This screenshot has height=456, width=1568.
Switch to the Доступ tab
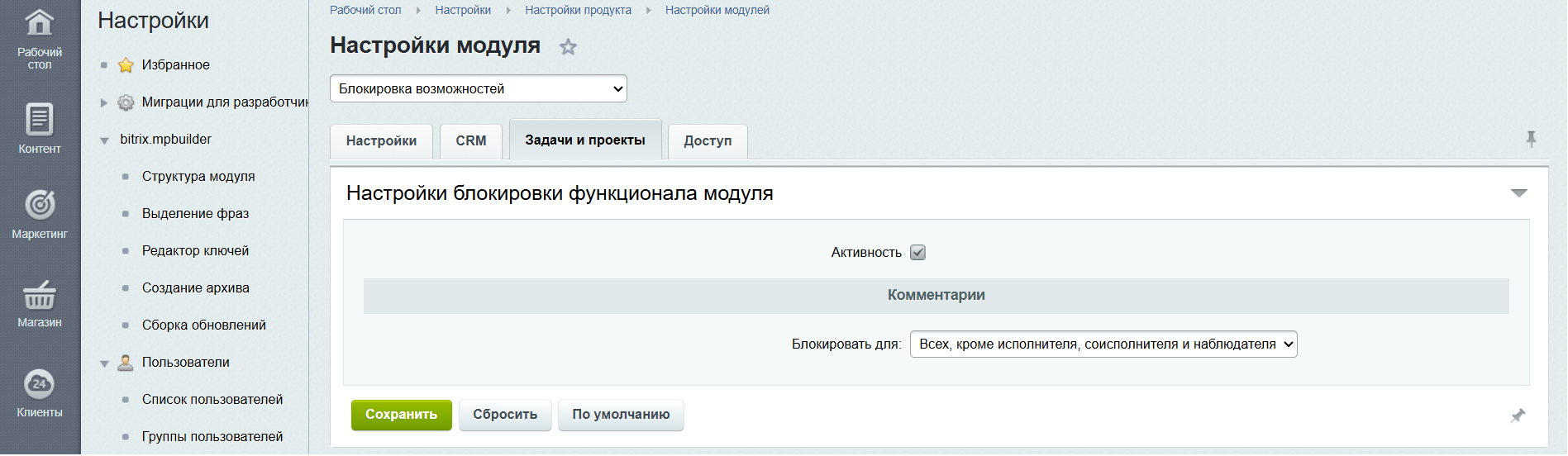708,141
